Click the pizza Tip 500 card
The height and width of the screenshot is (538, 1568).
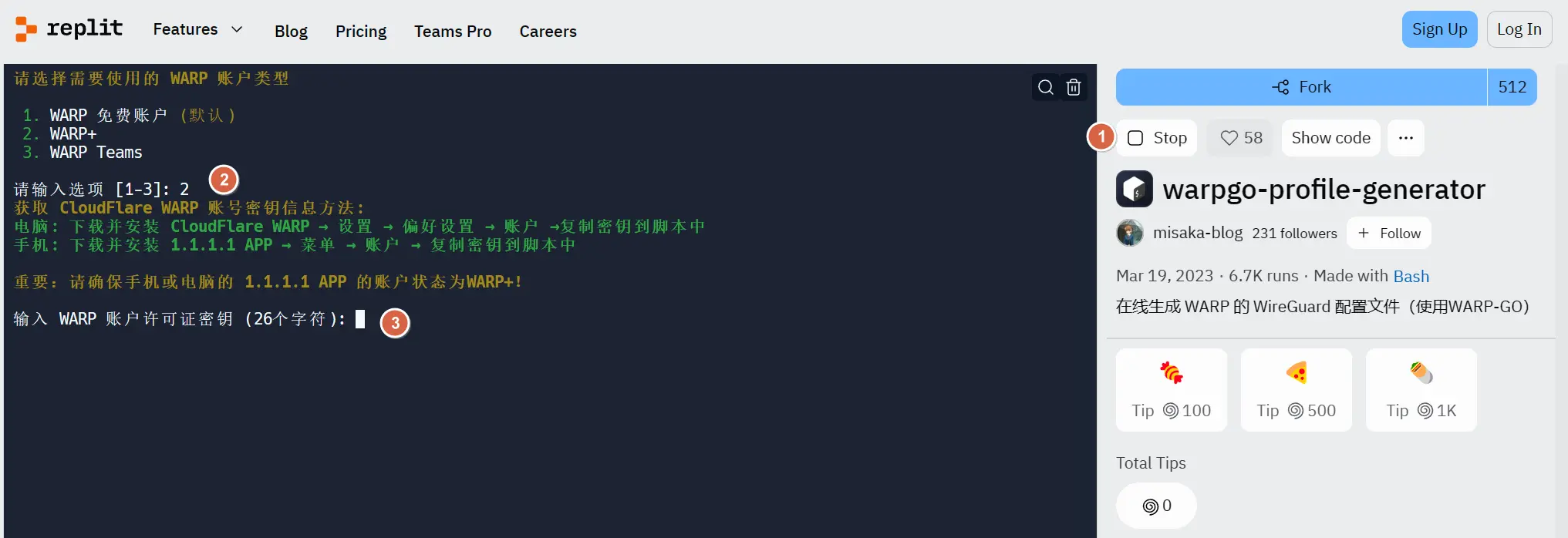pyautogui.click(x=1297, y=390)
